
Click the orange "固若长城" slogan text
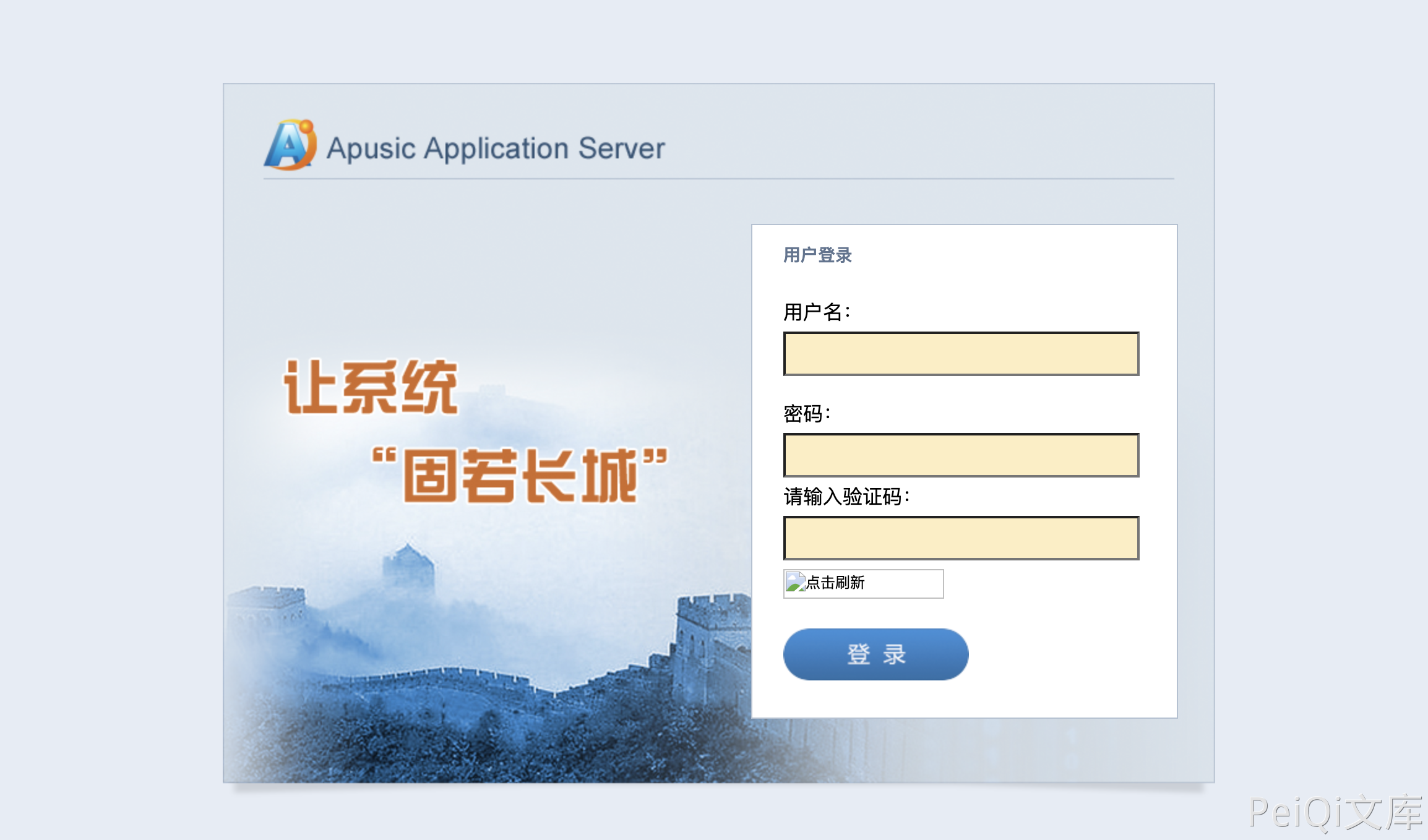coord(520,475)
